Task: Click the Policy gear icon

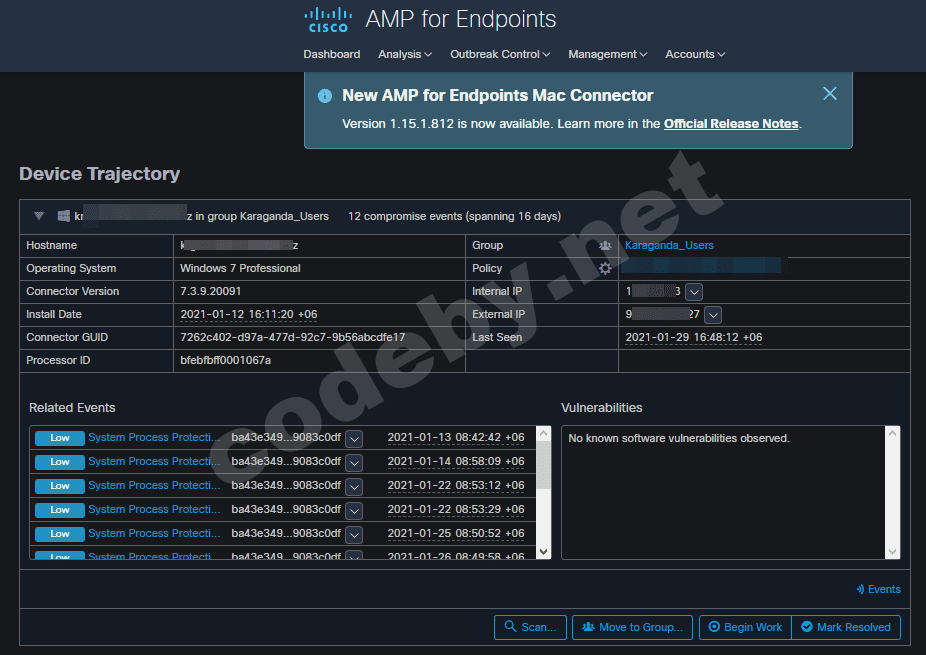Action: point(605,268)
